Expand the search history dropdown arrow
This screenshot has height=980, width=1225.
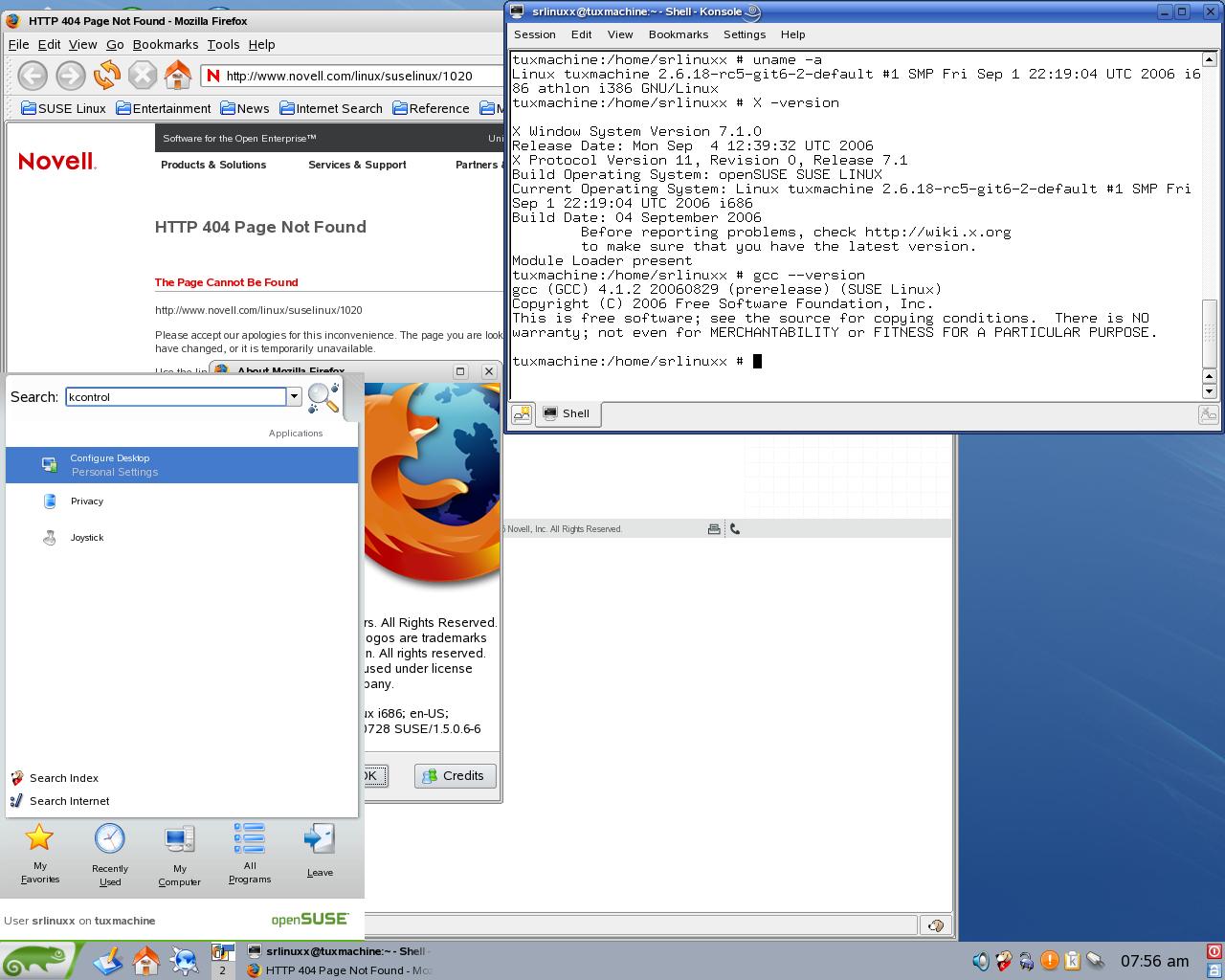click(x=294, y=396)
